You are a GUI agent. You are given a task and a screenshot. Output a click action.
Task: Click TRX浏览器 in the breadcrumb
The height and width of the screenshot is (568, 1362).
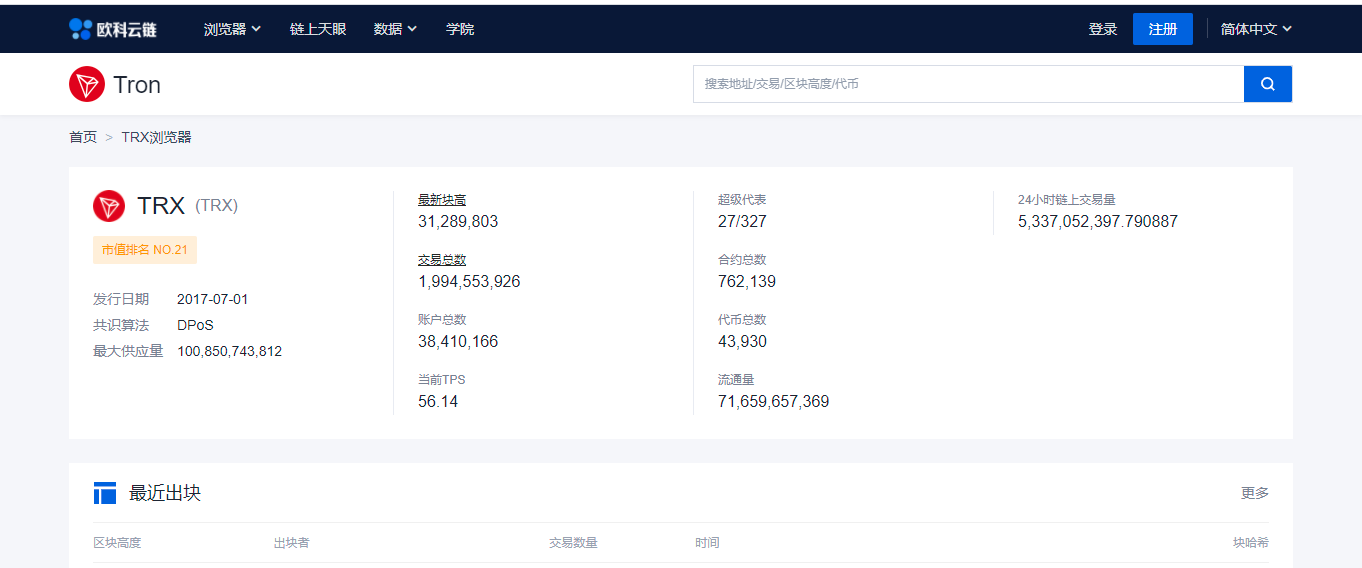coord(156,137)
